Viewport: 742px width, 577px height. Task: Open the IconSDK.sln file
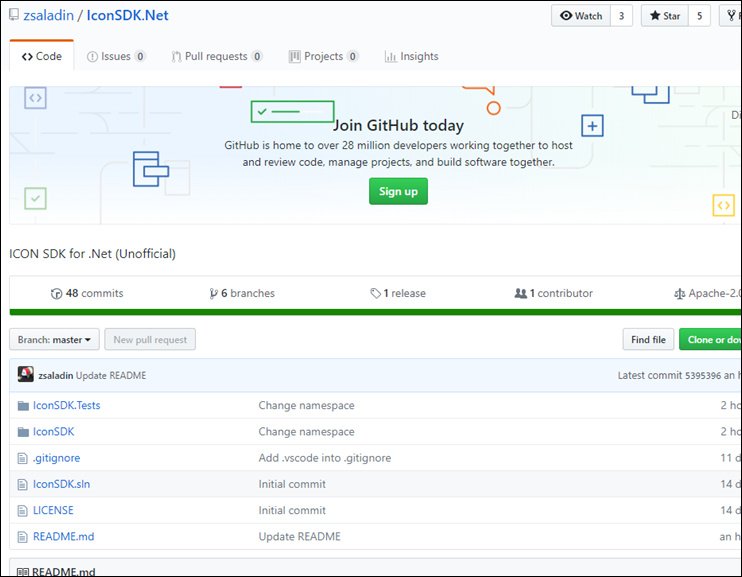click(62, 484)
